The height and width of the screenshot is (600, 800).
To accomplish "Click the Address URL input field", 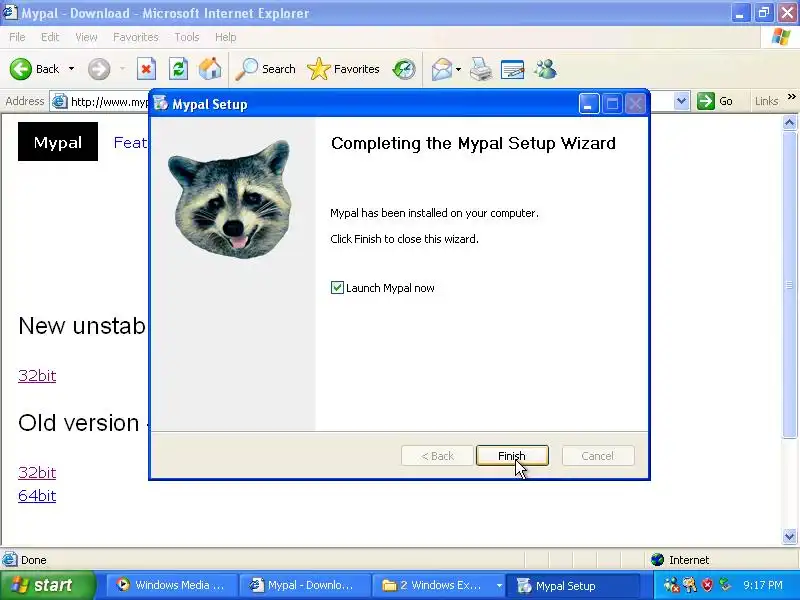I will coord(109,102).
